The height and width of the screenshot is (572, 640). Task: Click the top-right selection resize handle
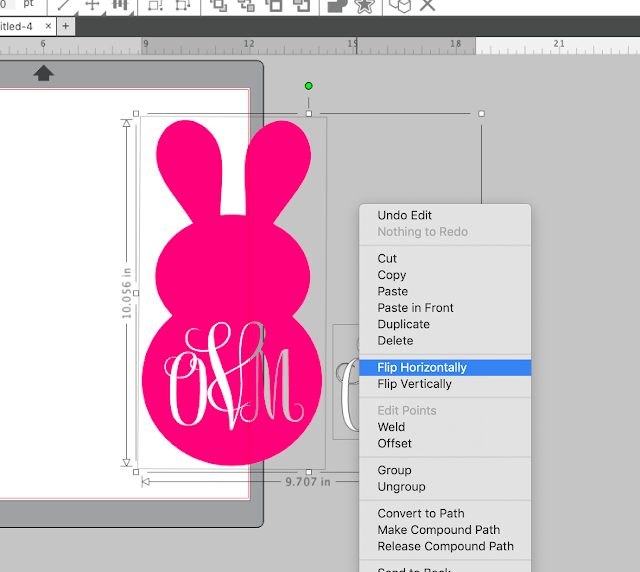(x=481, y=114)
